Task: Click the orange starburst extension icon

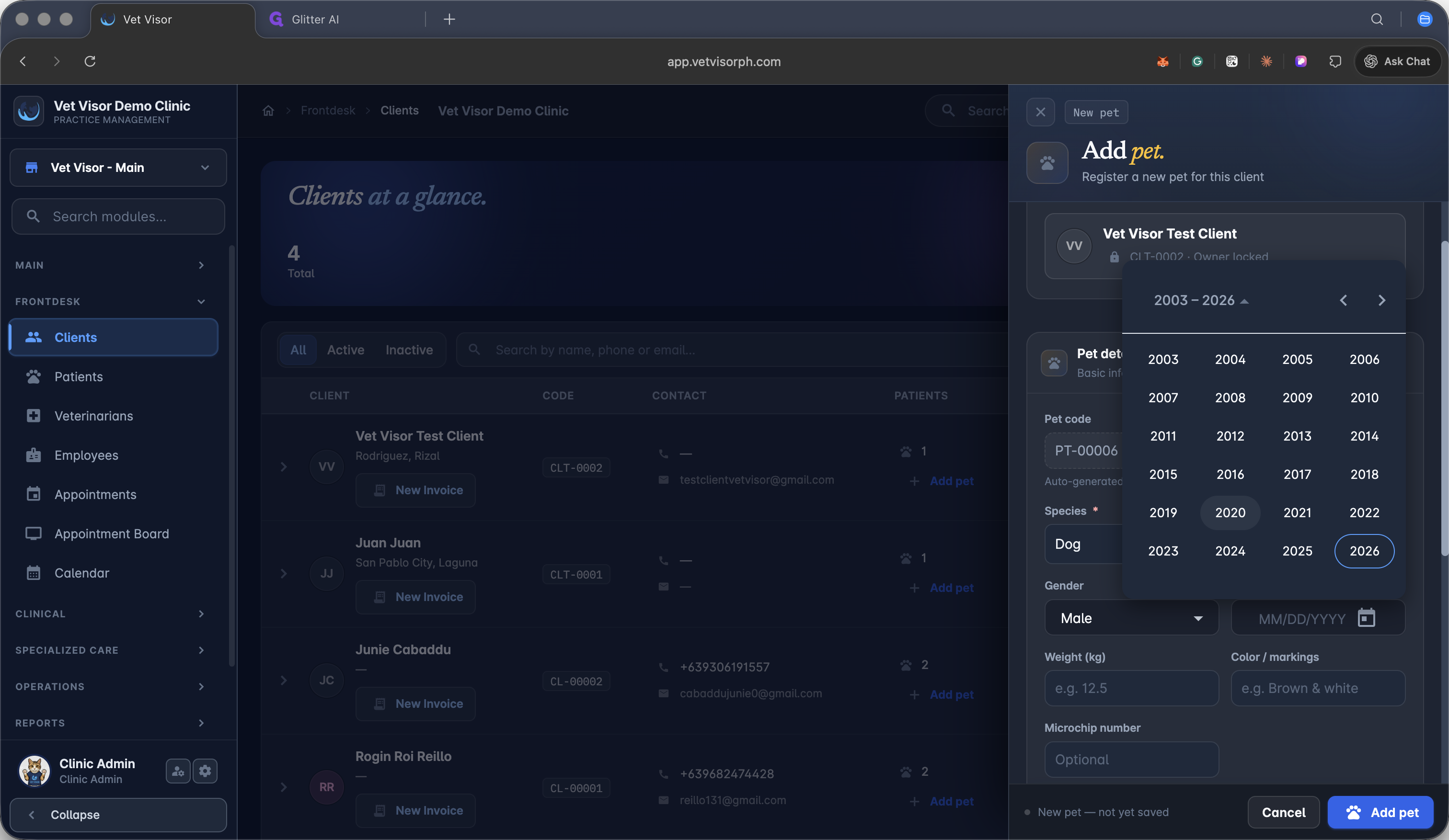Action: 1266,61
